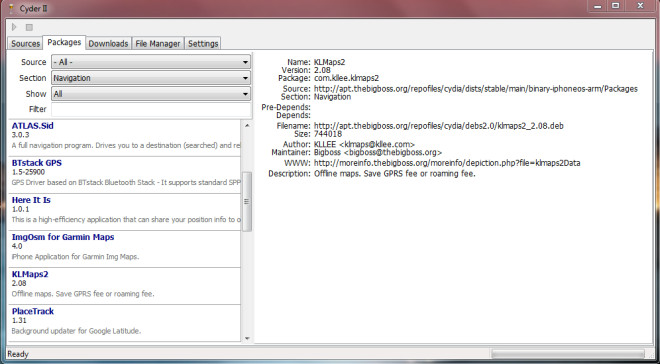Click the WWW depiction.php URL
The width and height of the screenshot is (660, 364).
[x=447, y=163]
